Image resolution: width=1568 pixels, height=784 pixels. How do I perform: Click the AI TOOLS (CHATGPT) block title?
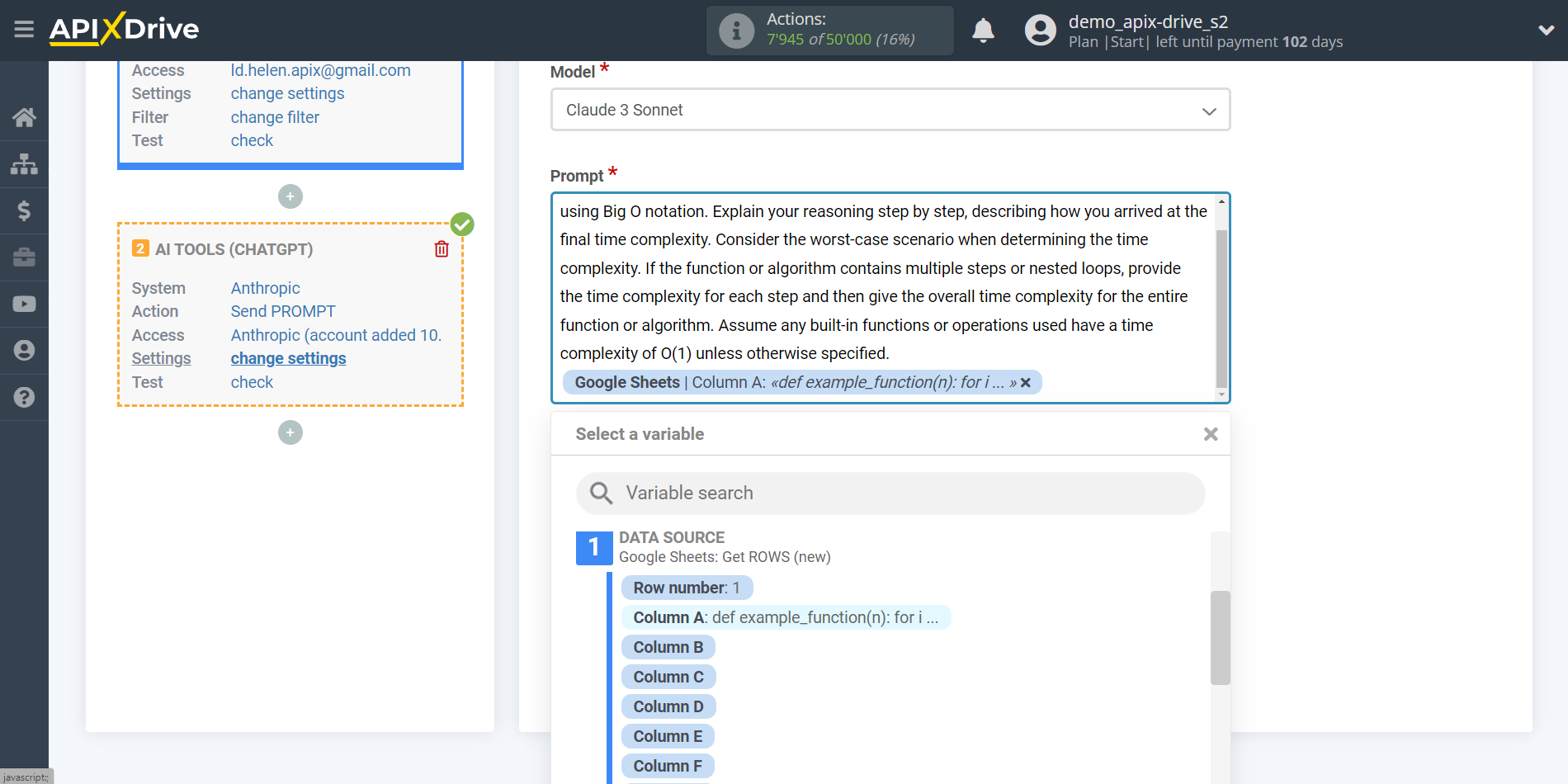click(234, 249)
